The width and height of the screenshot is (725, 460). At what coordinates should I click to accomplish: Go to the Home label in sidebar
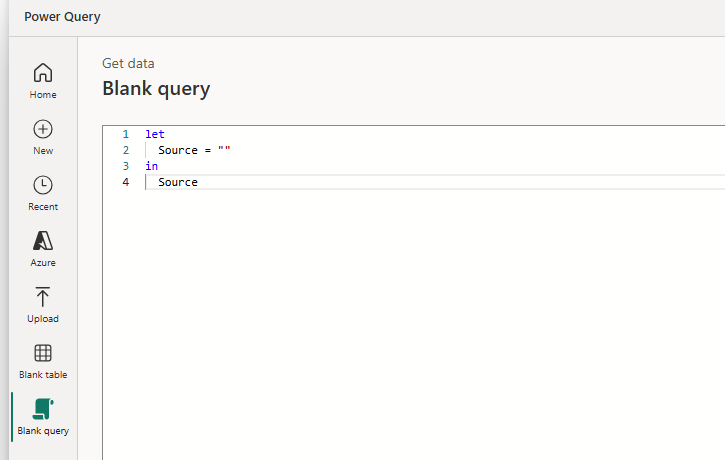tap(43, 95)
